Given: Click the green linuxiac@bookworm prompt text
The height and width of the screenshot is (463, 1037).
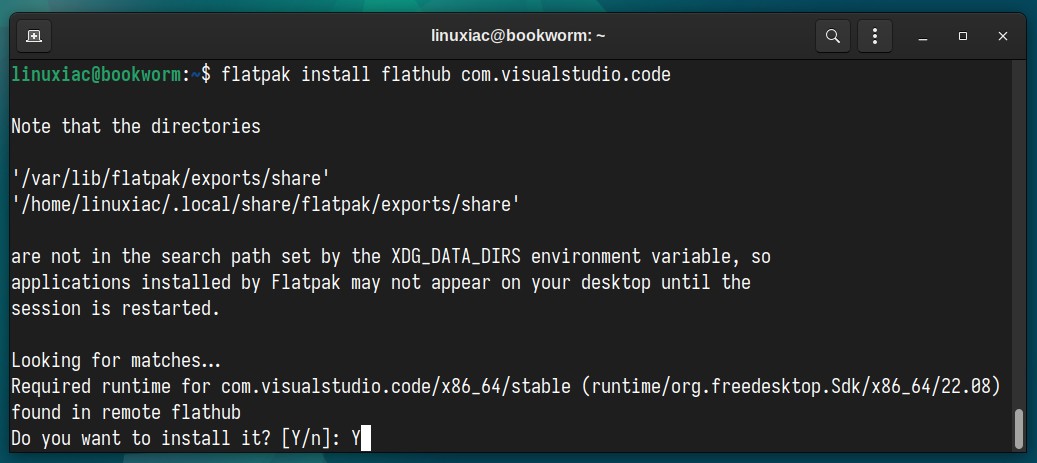Looking at the screenshot, I should click(x=95, y=74).
